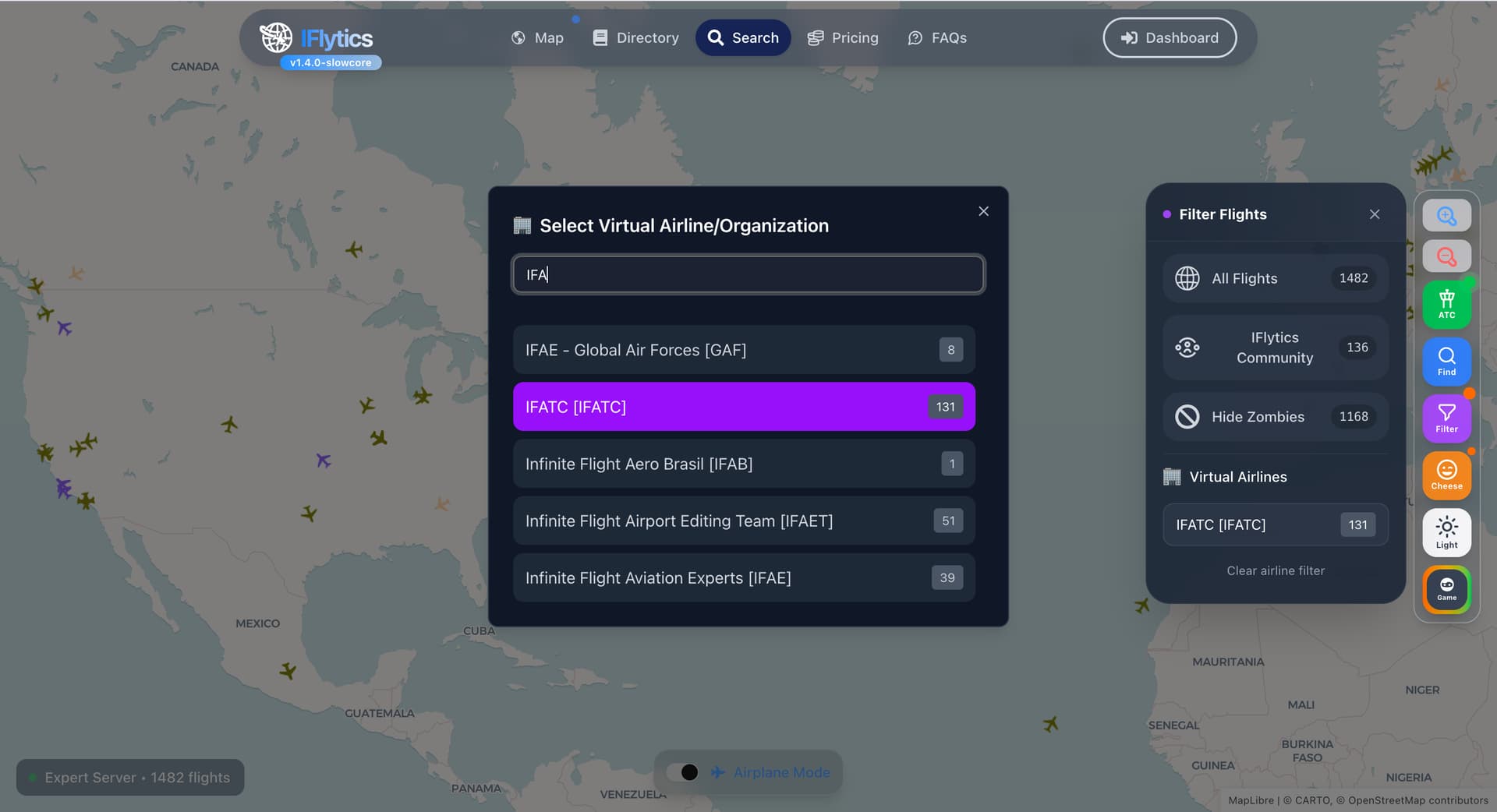Viewport: 1497px width, 812px height.
Task: Click the building icon in dialog title
Action: pos(522,225)
